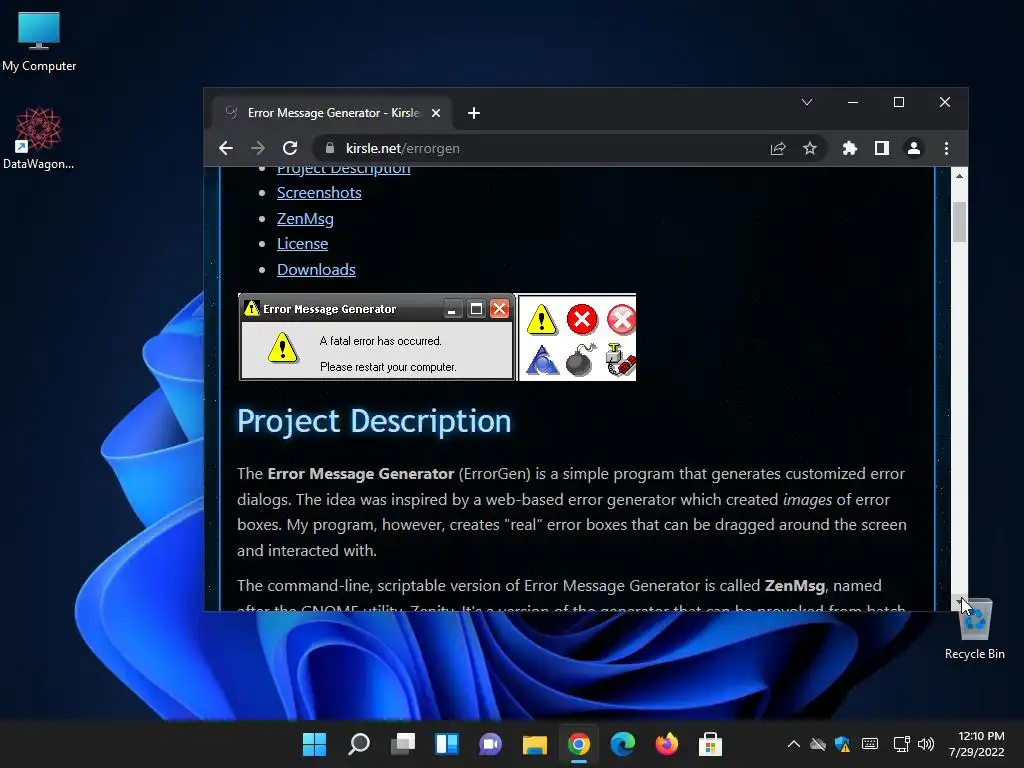Viewport: 1024px width, 768px height.
Task: Bookmark this tab with the star icon
Action: click(810, 148)
